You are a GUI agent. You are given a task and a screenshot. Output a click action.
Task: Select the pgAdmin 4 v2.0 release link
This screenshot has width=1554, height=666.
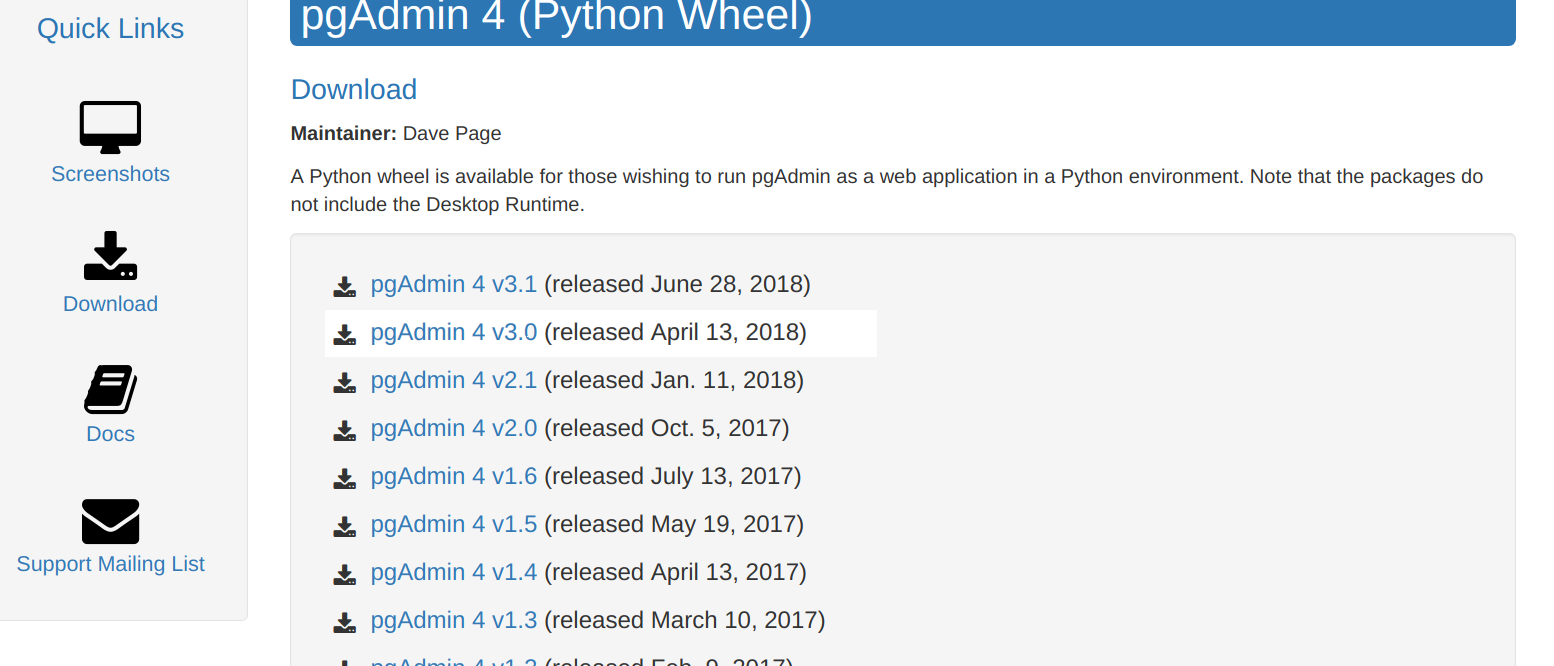pos(454,428)
